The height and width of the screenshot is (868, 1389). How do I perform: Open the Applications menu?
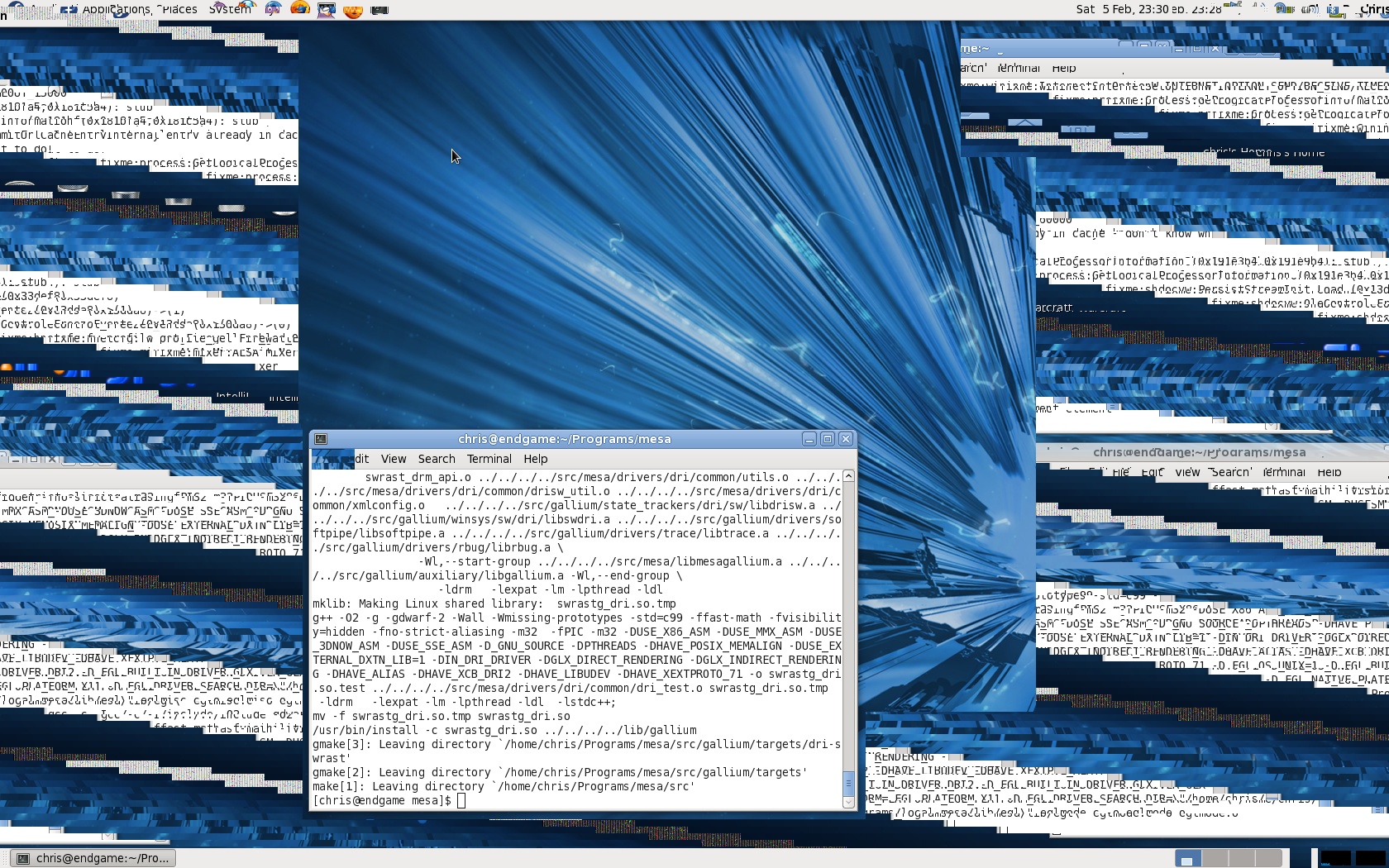[116, 9]
